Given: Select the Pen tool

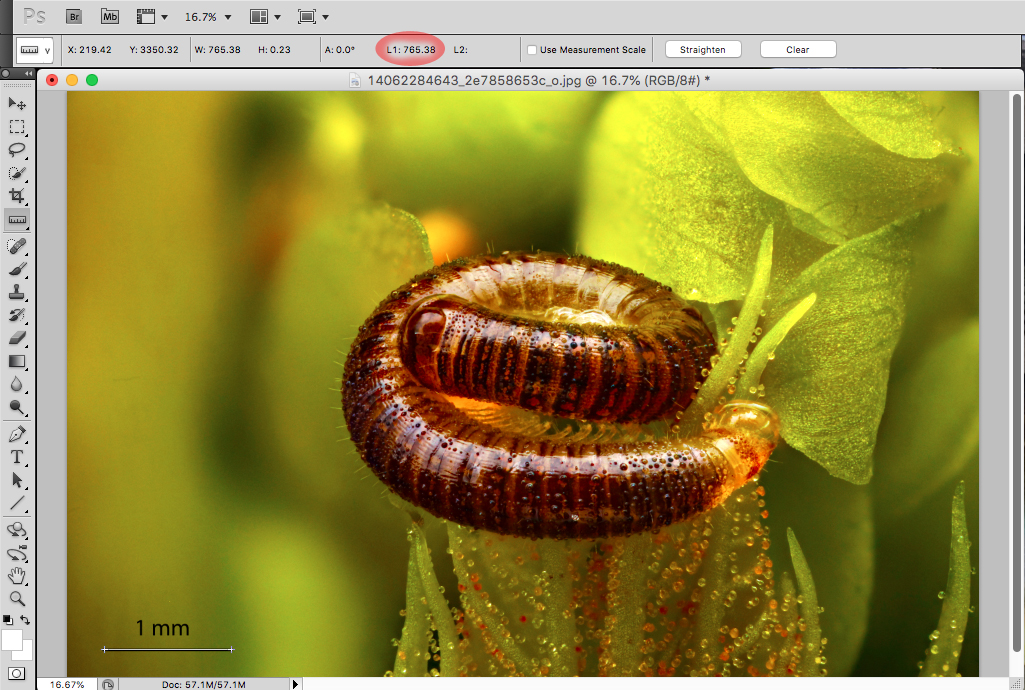Looking at the screenshot, I should (x=17, y=434).
